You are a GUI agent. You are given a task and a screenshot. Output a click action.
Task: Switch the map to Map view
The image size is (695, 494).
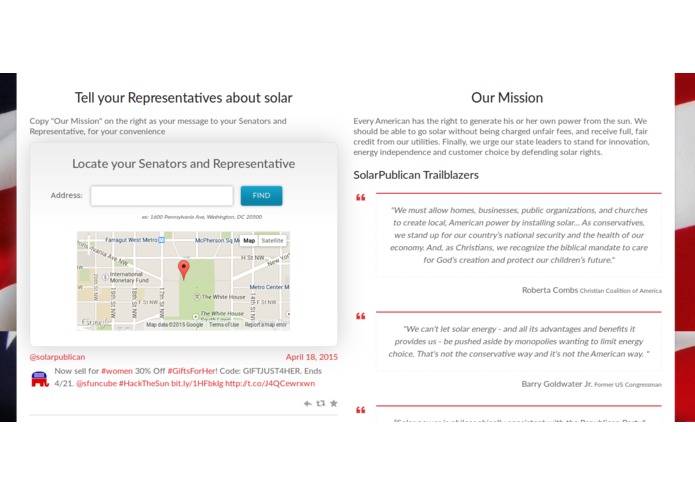click(249, 241)
